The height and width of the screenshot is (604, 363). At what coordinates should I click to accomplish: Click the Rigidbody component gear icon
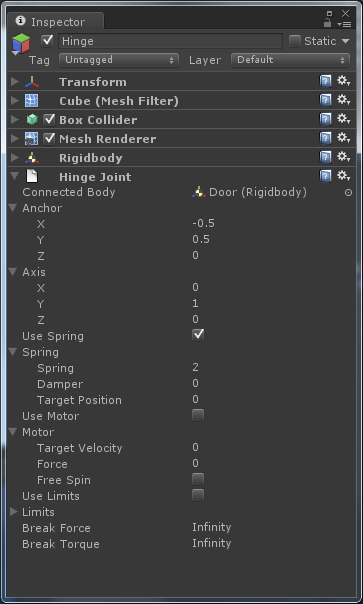[x=343, y=158]
